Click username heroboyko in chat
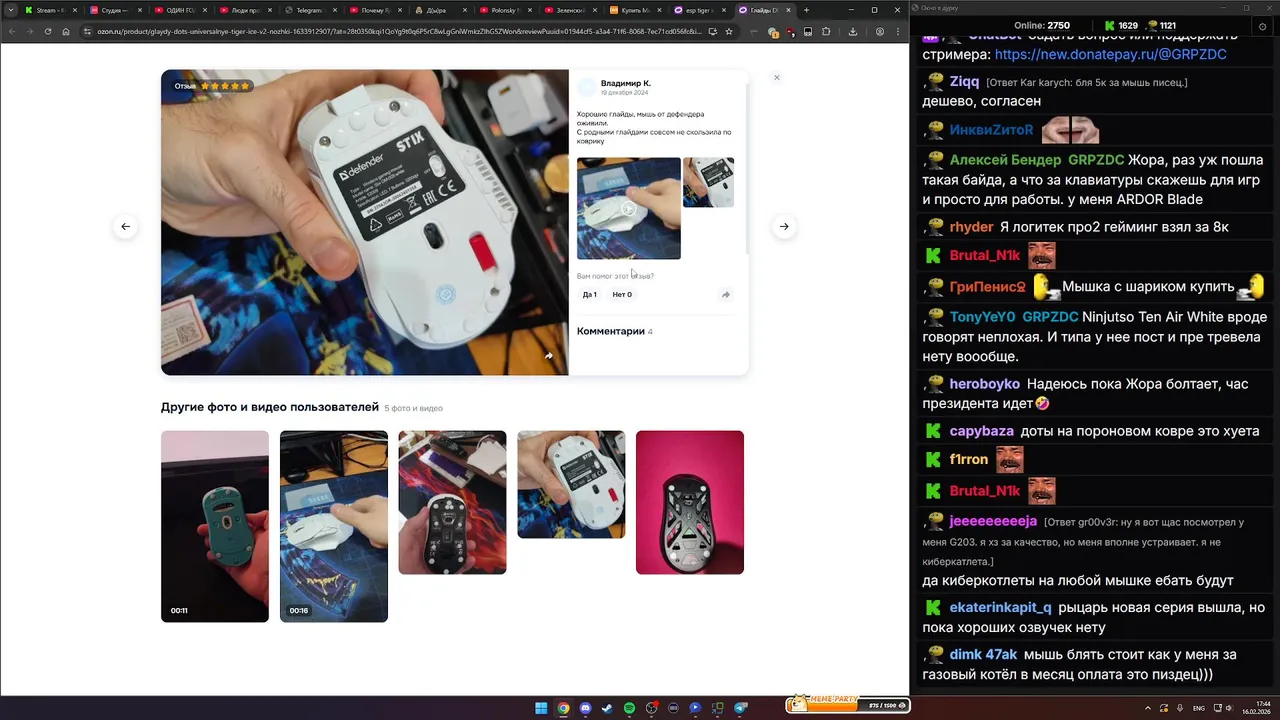 click(x=984, y=384)
